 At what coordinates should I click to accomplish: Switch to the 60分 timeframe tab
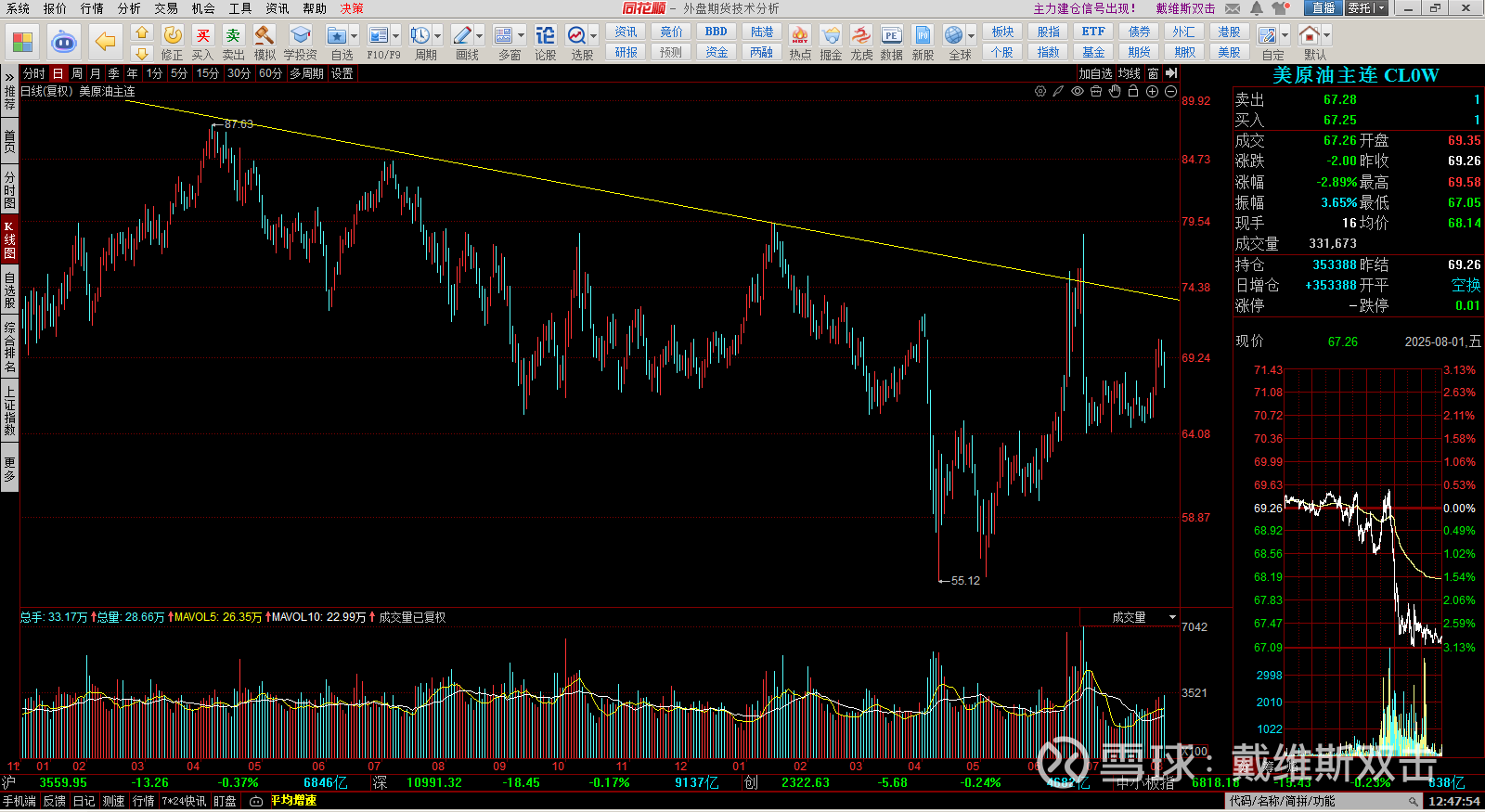(270, 73)
